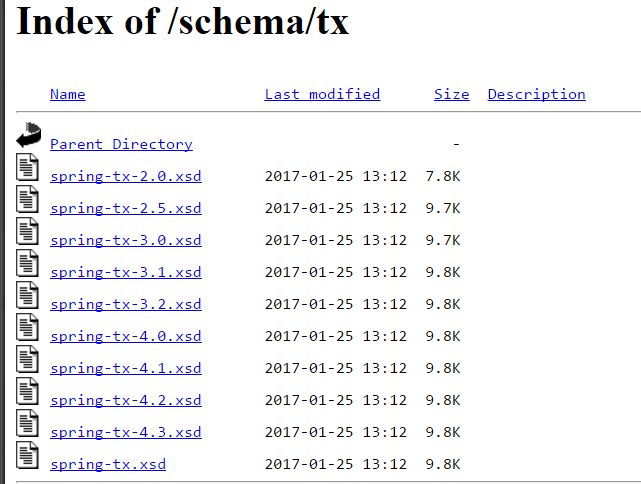Open spring-tx-2.0.xsd file link
The image size is (641, 484).
pos(125,176)
